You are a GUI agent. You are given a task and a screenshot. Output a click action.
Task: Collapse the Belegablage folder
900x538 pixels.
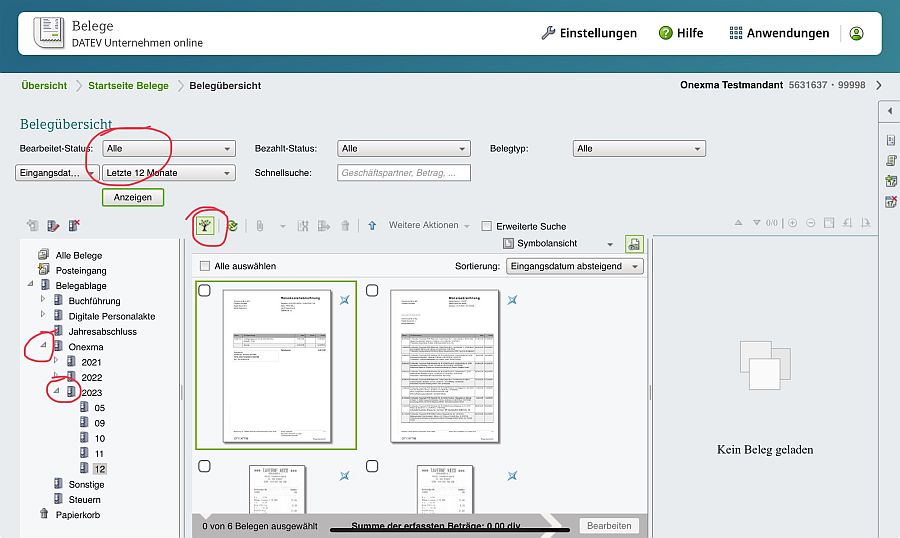pos(30,284)
